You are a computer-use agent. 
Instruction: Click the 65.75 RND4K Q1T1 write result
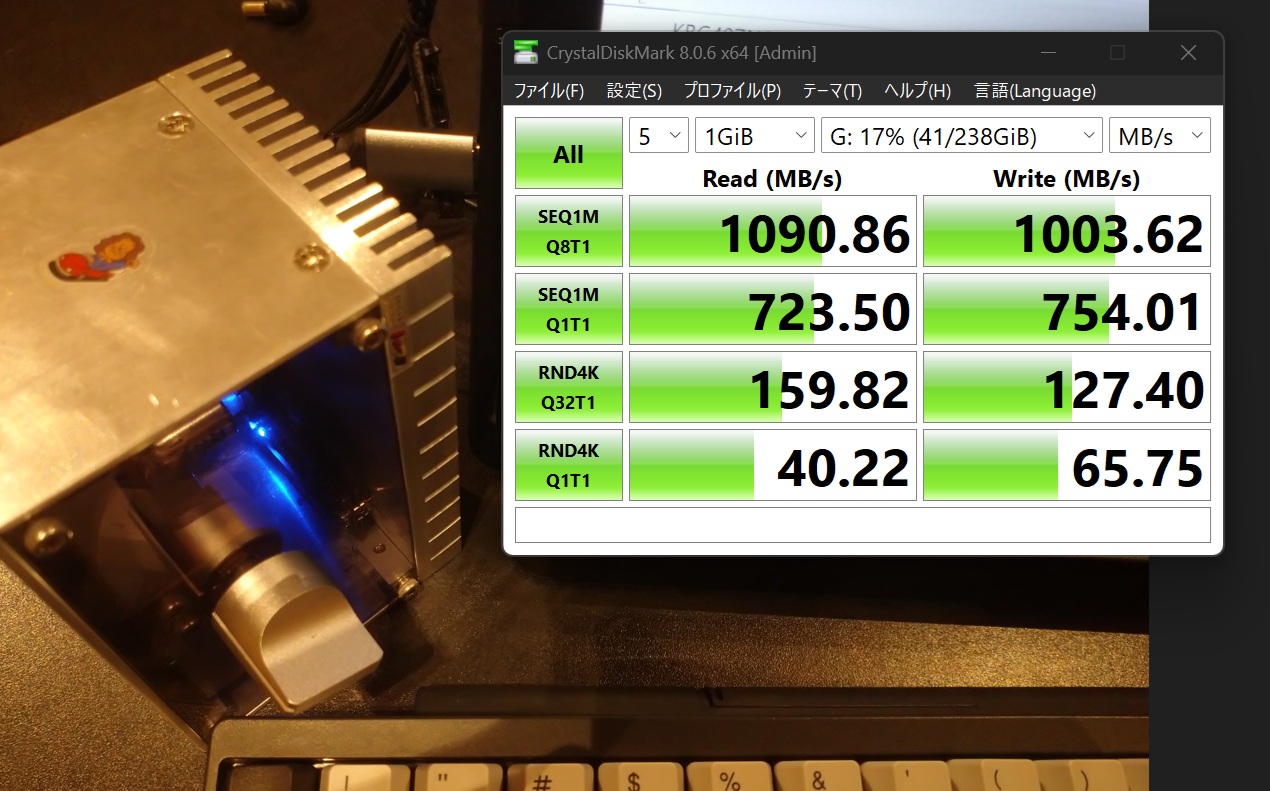[1066, 465]
